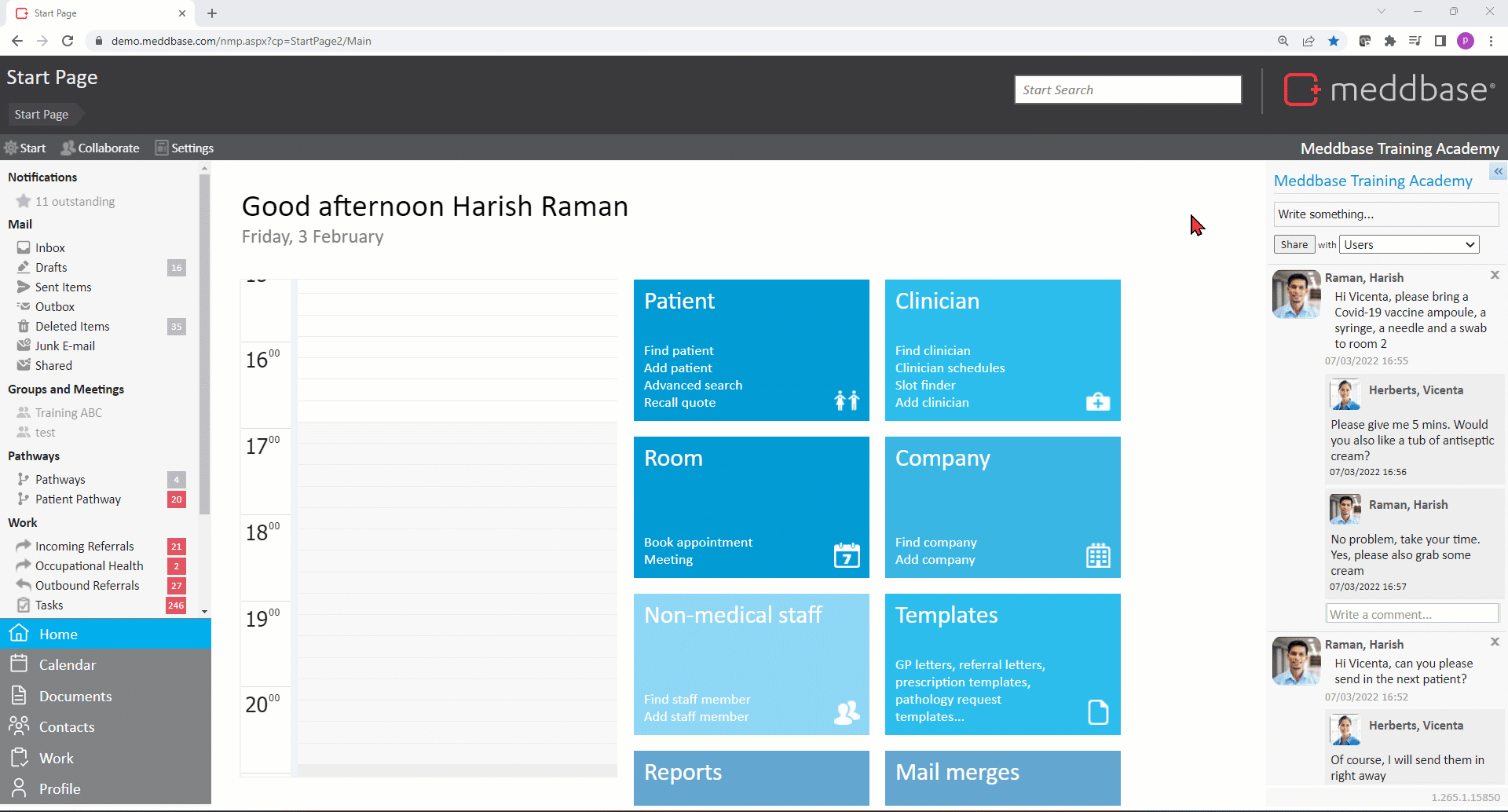Collapse the Training Academy side panel
Image resolution: width=1508 pixels, height=812 pixels.
pos(1498,171)
